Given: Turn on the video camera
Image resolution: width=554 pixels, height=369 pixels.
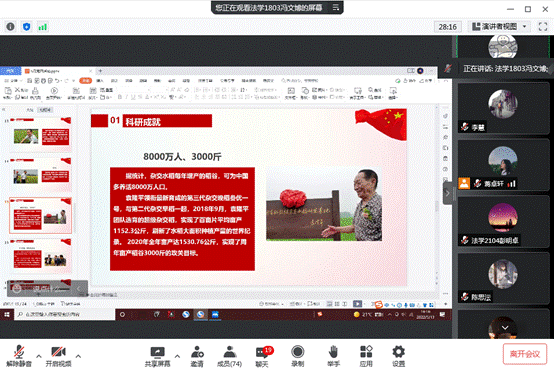Looking at the screenshot, I should click(x=58, y=356).
